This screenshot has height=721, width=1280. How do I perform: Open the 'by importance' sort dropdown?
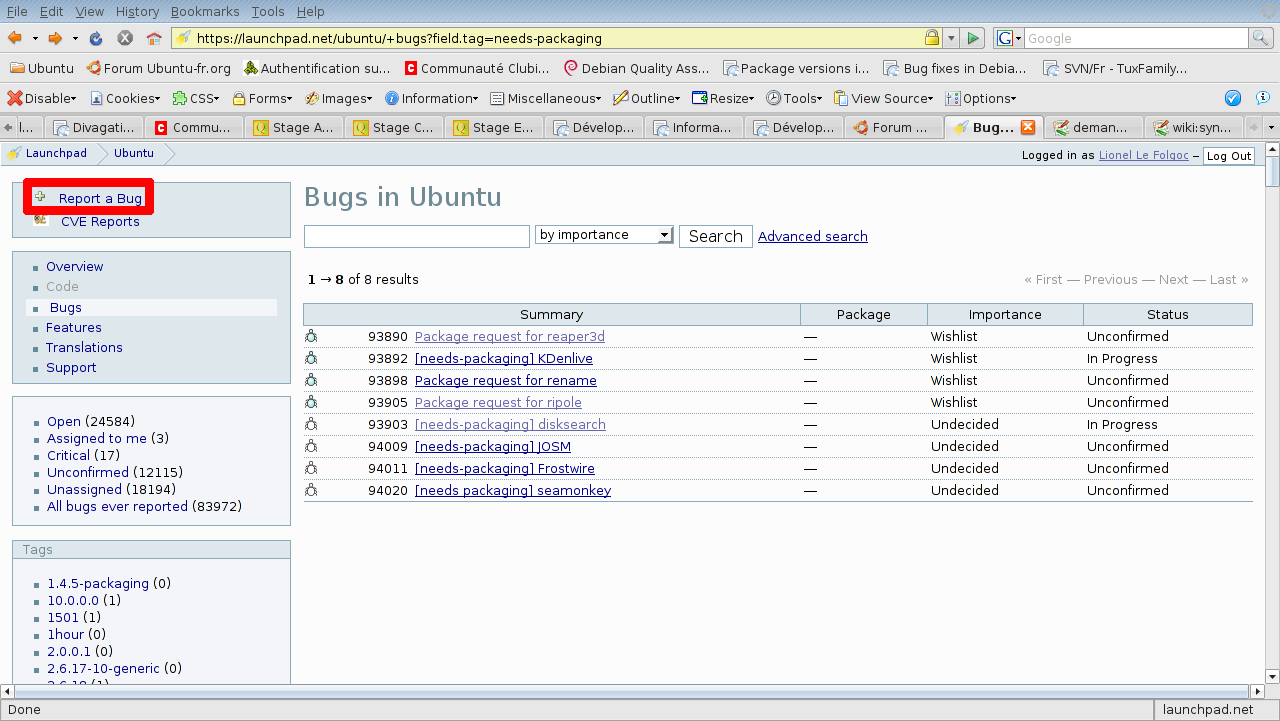[x=604, y=235]
